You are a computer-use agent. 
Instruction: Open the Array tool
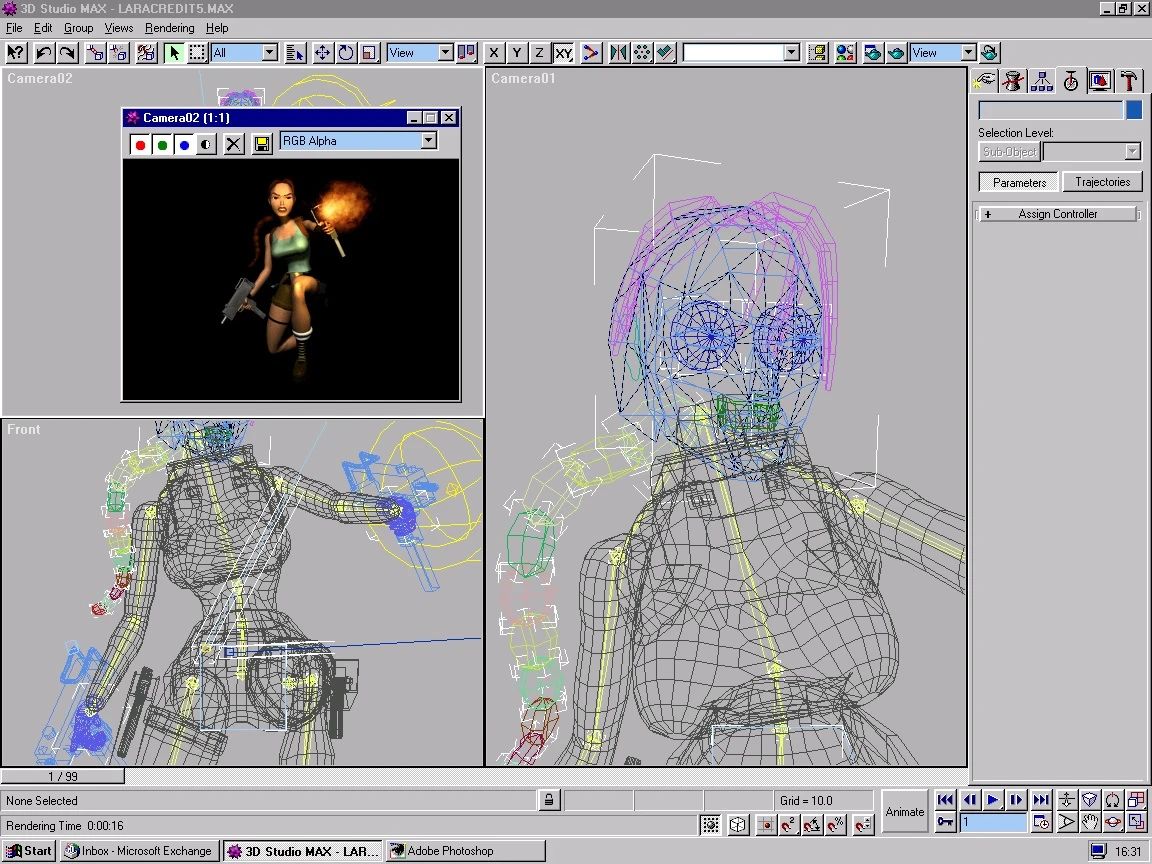[x=643, y=53]
